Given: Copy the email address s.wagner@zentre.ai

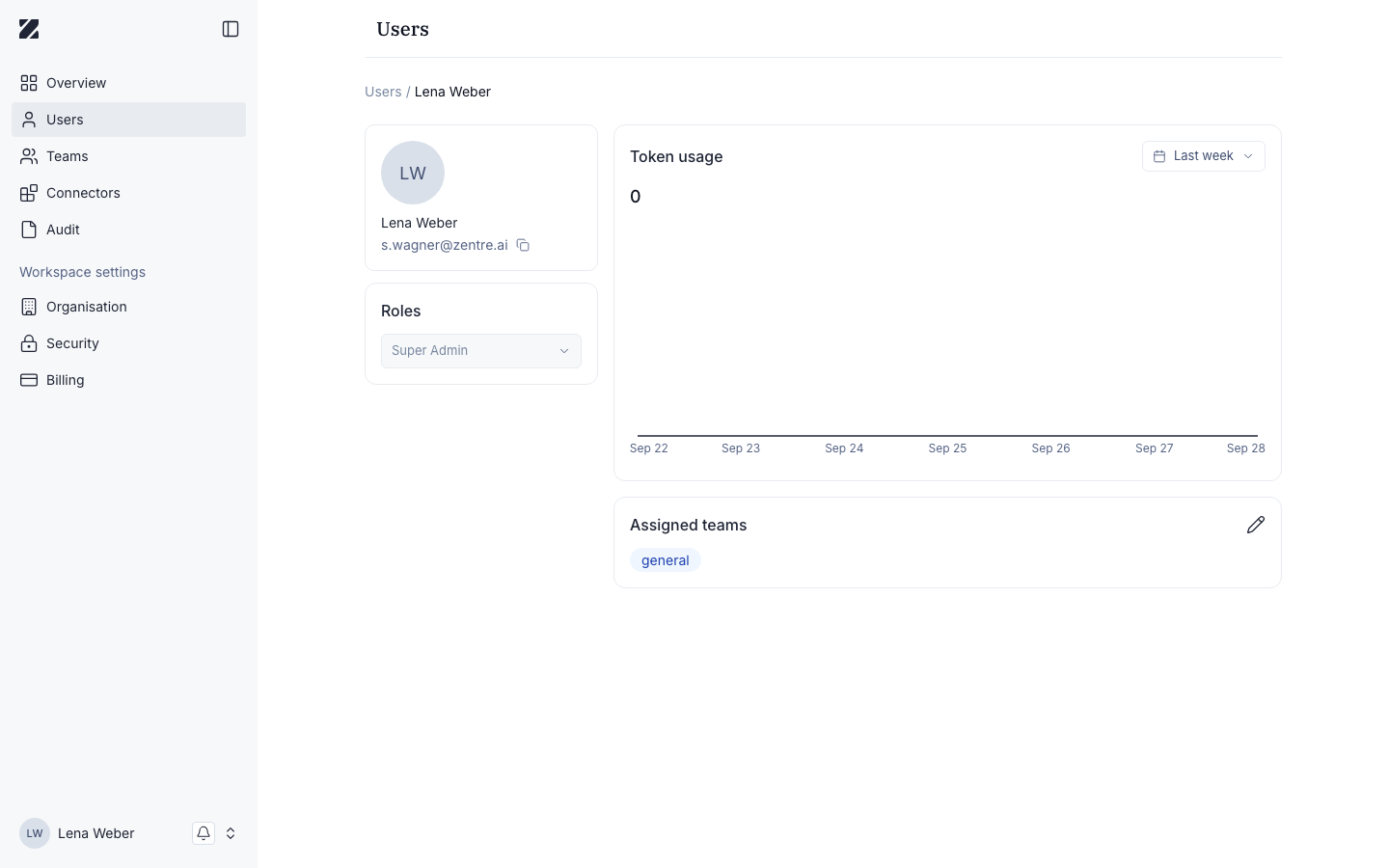Looking at the screenshot, I should point(523,245).
